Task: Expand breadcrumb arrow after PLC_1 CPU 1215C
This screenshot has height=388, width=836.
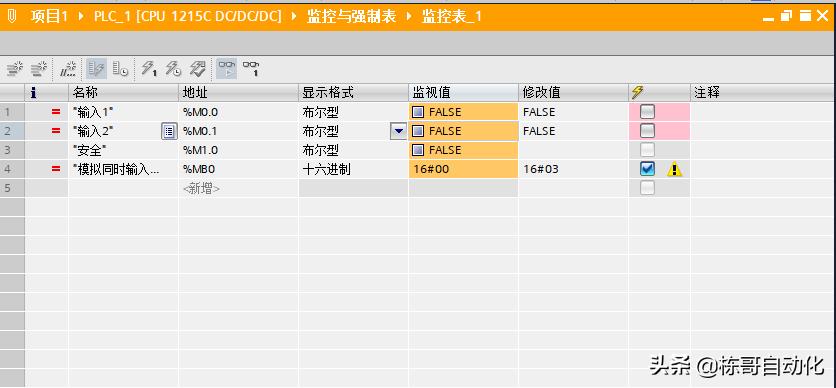Action: tap(294, 17)
